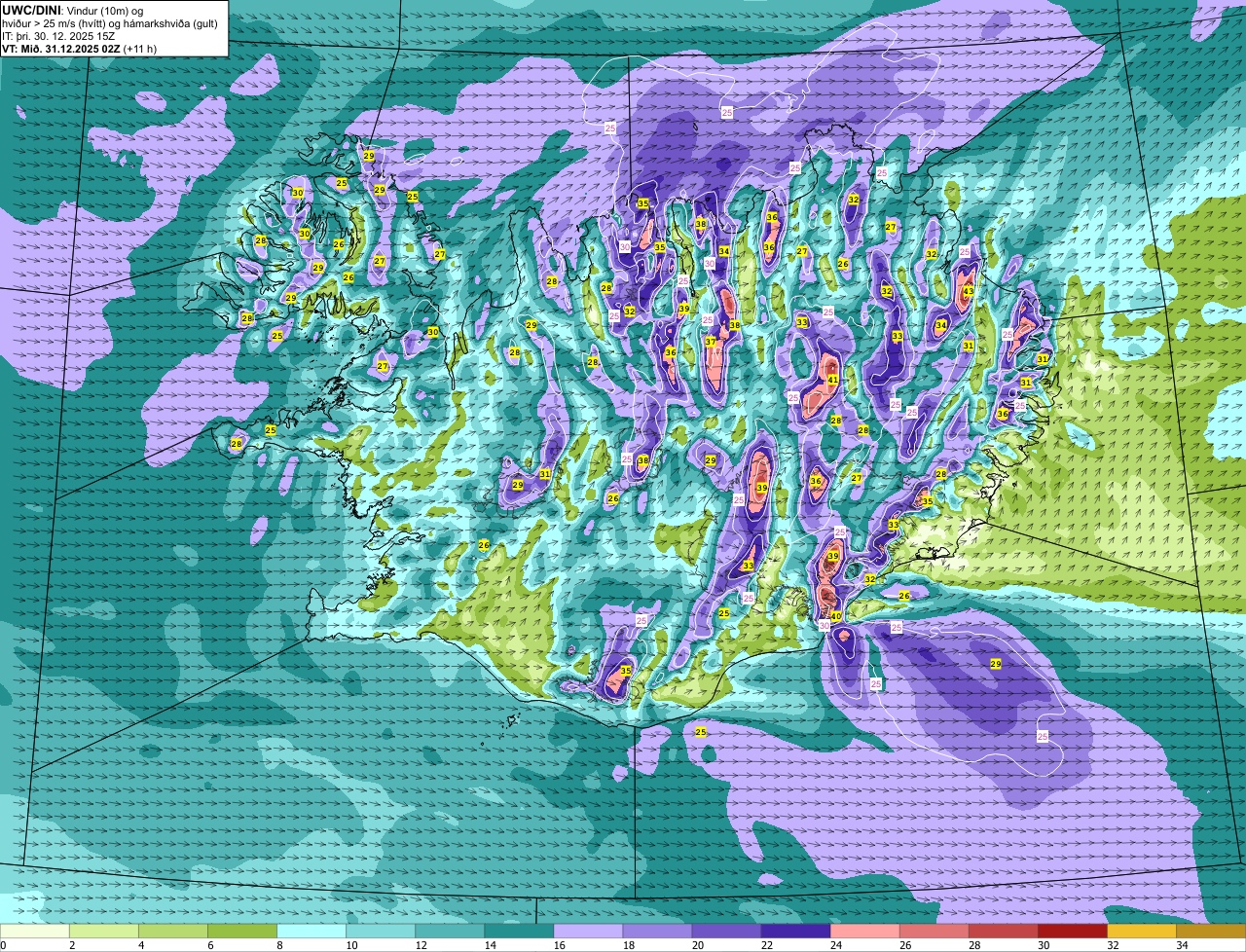The height and width of the screenshot is (952, 1246).
Task: Select the 26–28 m/s salmon legend swatch
Action: 934,932
